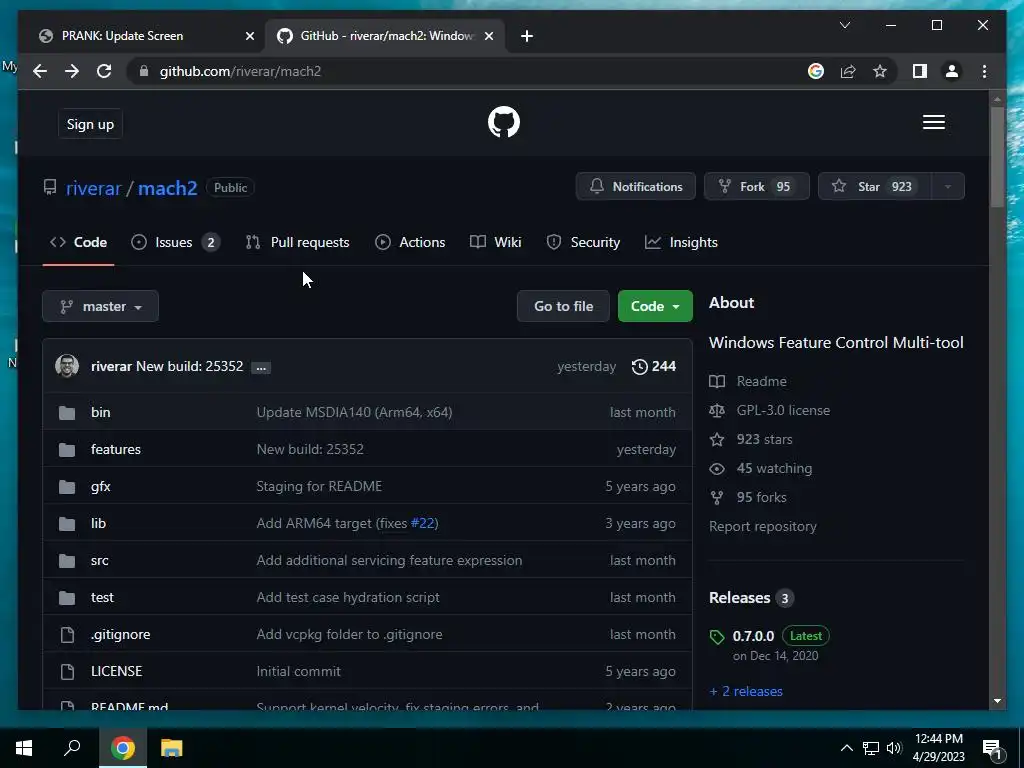The height and width of the screenshot is (768, 1024).
Task: Click the site lock icon
Action: coord(144,71)
